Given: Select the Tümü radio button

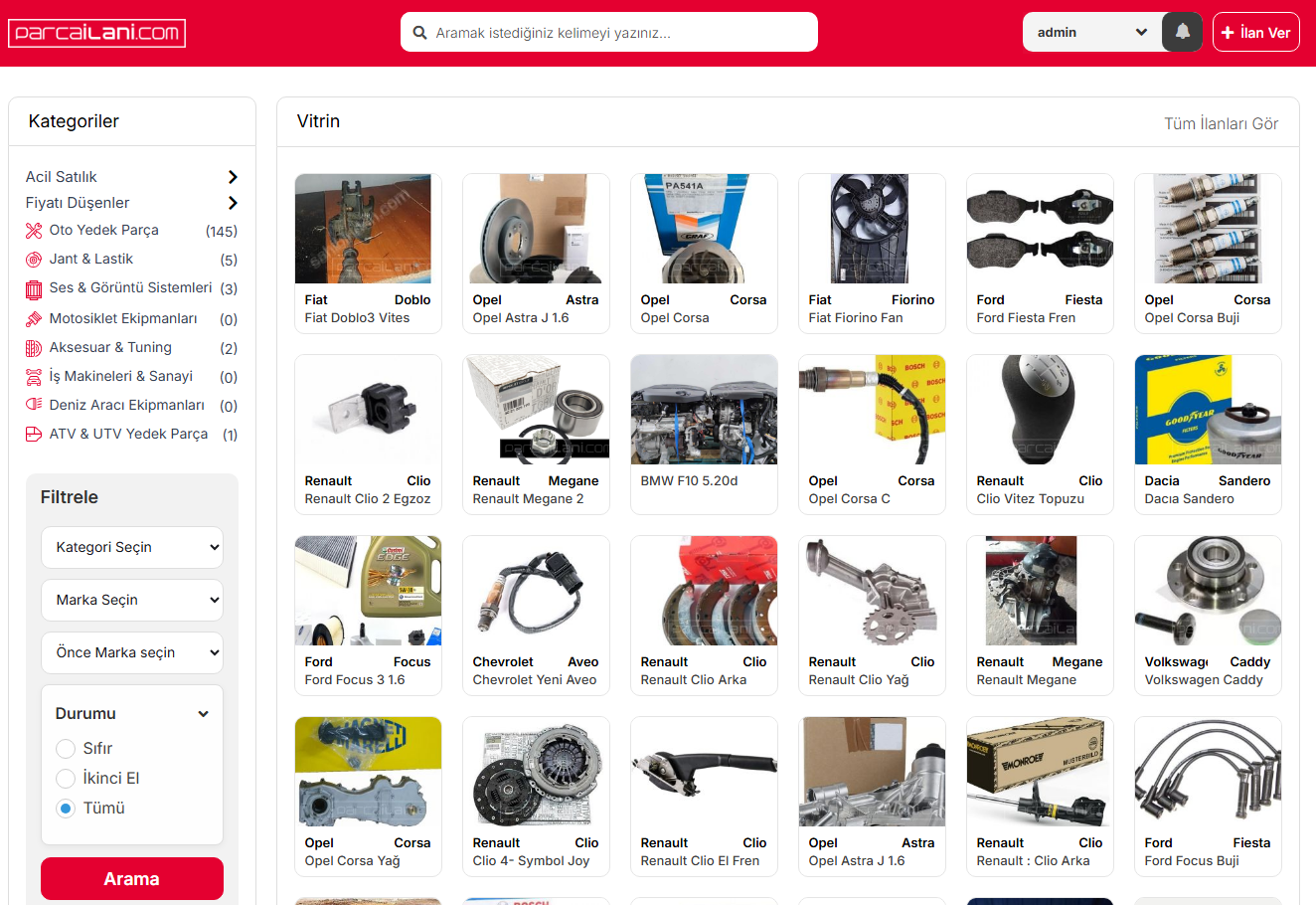Looking at the screenshot, I should tap(66, 809).
